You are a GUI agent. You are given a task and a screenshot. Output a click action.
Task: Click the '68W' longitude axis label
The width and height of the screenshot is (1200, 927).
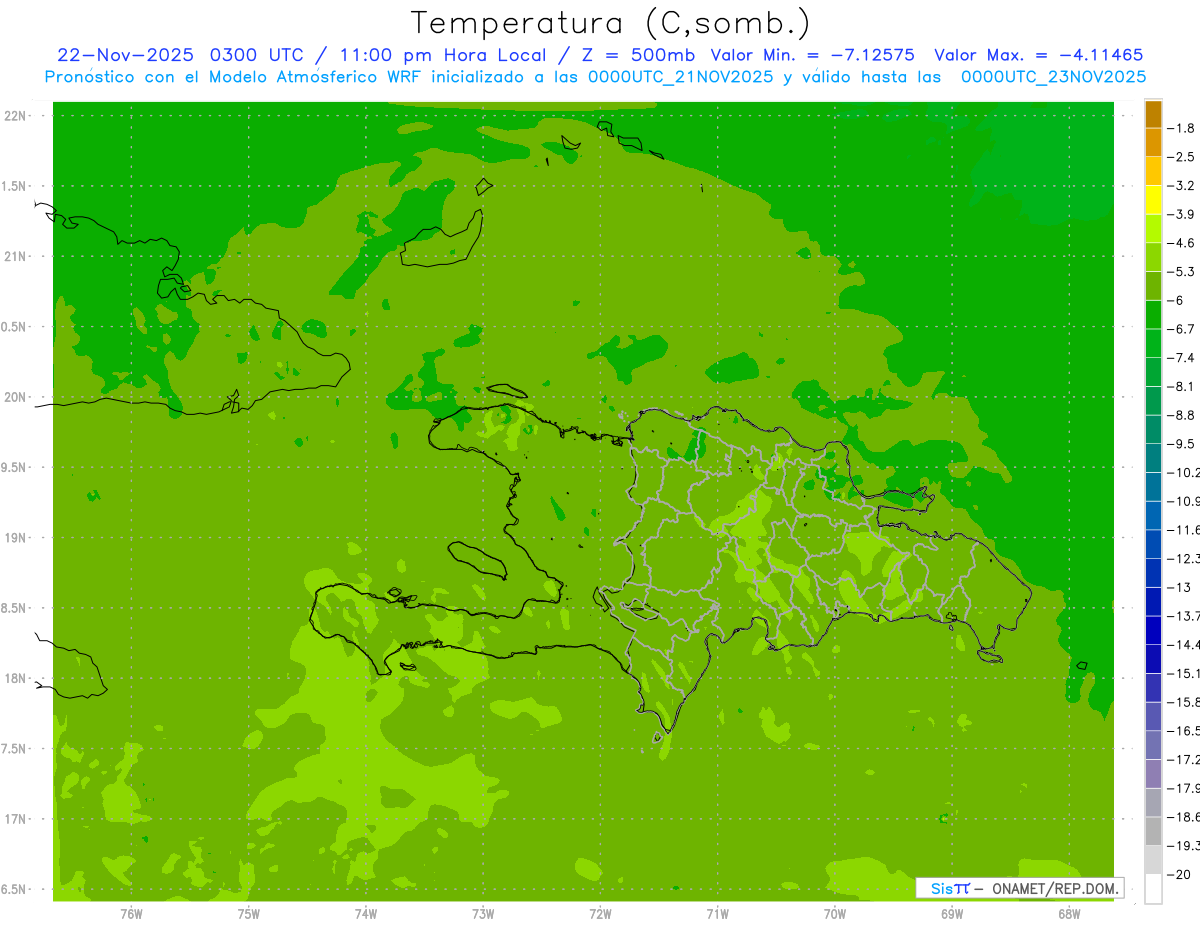pos(1069,913)
